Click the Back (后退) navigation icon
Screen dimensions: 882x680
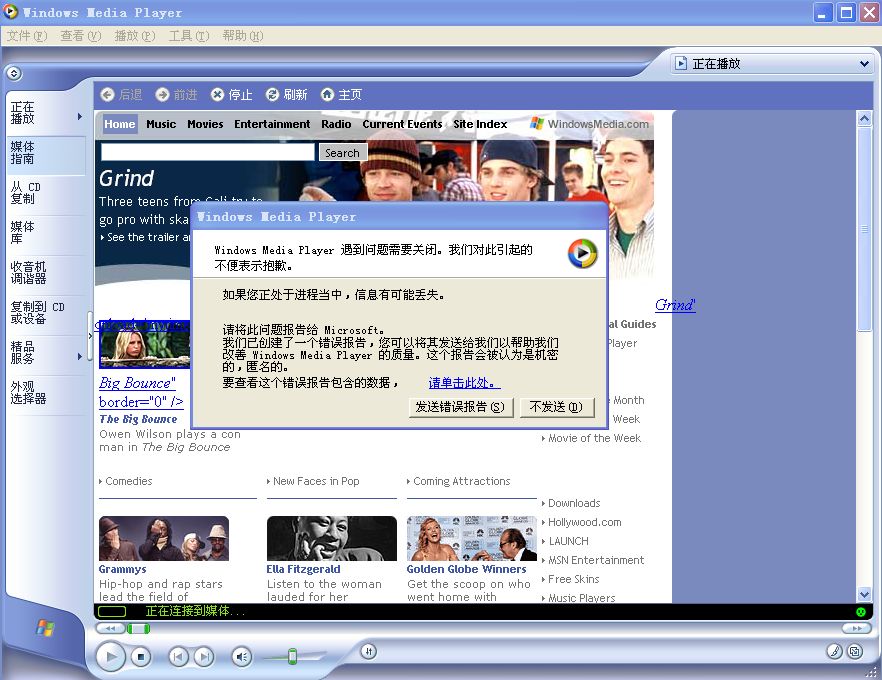coord(107,94)
